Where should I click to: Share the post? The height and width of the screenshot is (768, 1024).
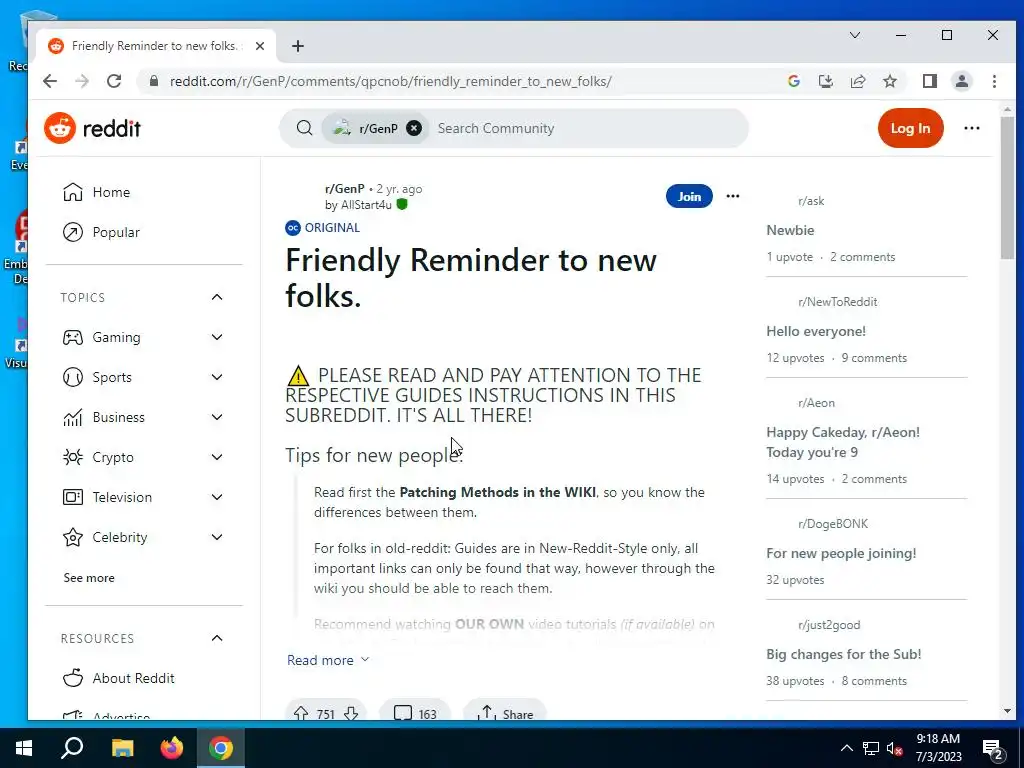click(x=505, y=713)
